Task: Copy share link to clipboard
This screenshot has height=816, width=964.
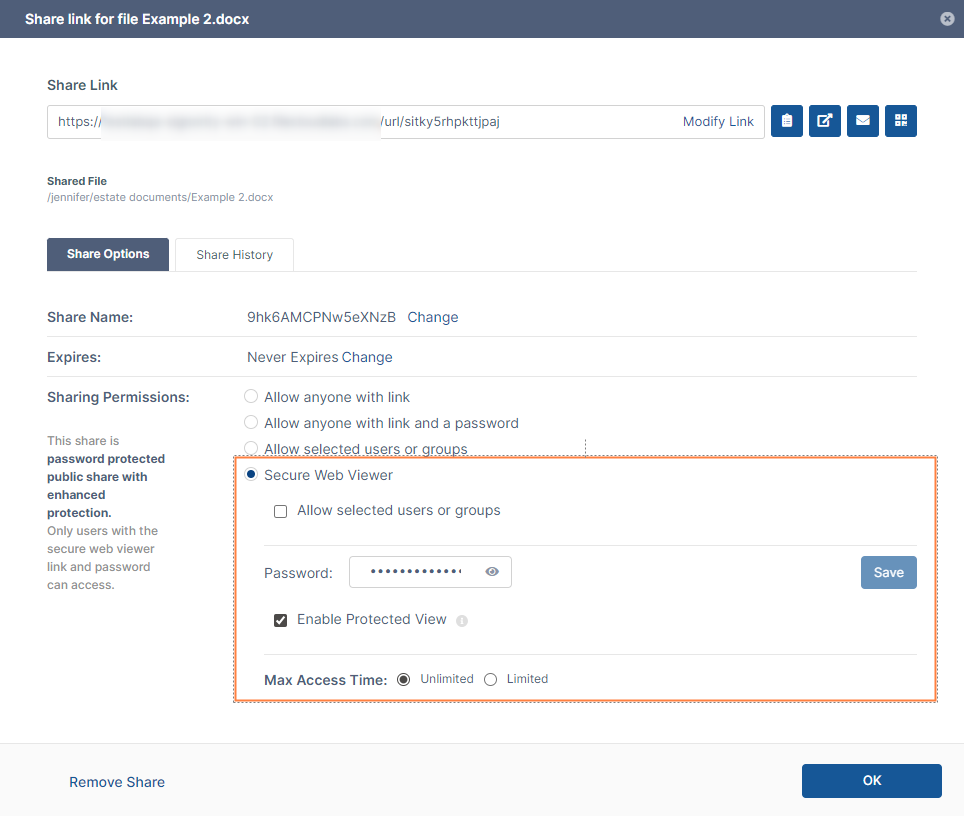Action: pyautogui.click(x=787, y=121)
